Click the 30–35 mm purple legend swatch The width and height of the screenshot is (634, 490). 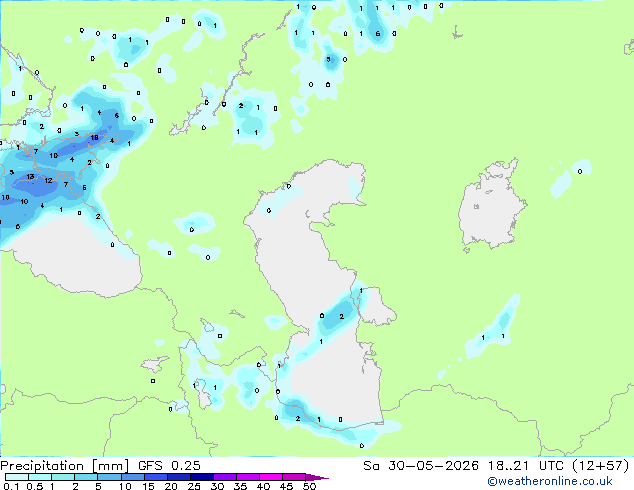(224, 477)
